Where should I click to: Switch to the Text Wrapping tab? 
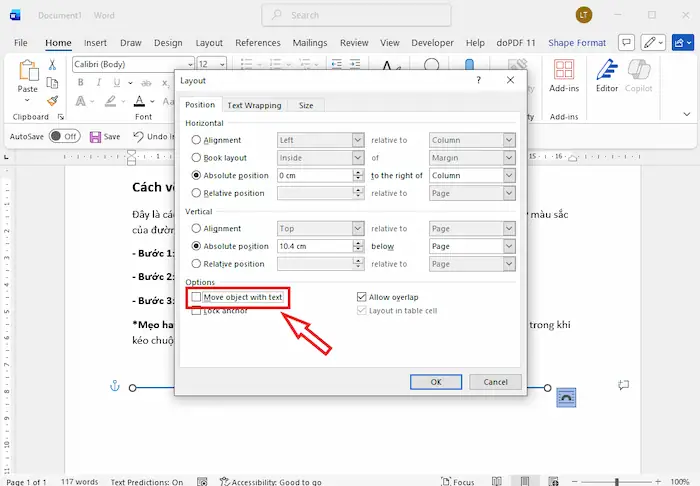254,105
